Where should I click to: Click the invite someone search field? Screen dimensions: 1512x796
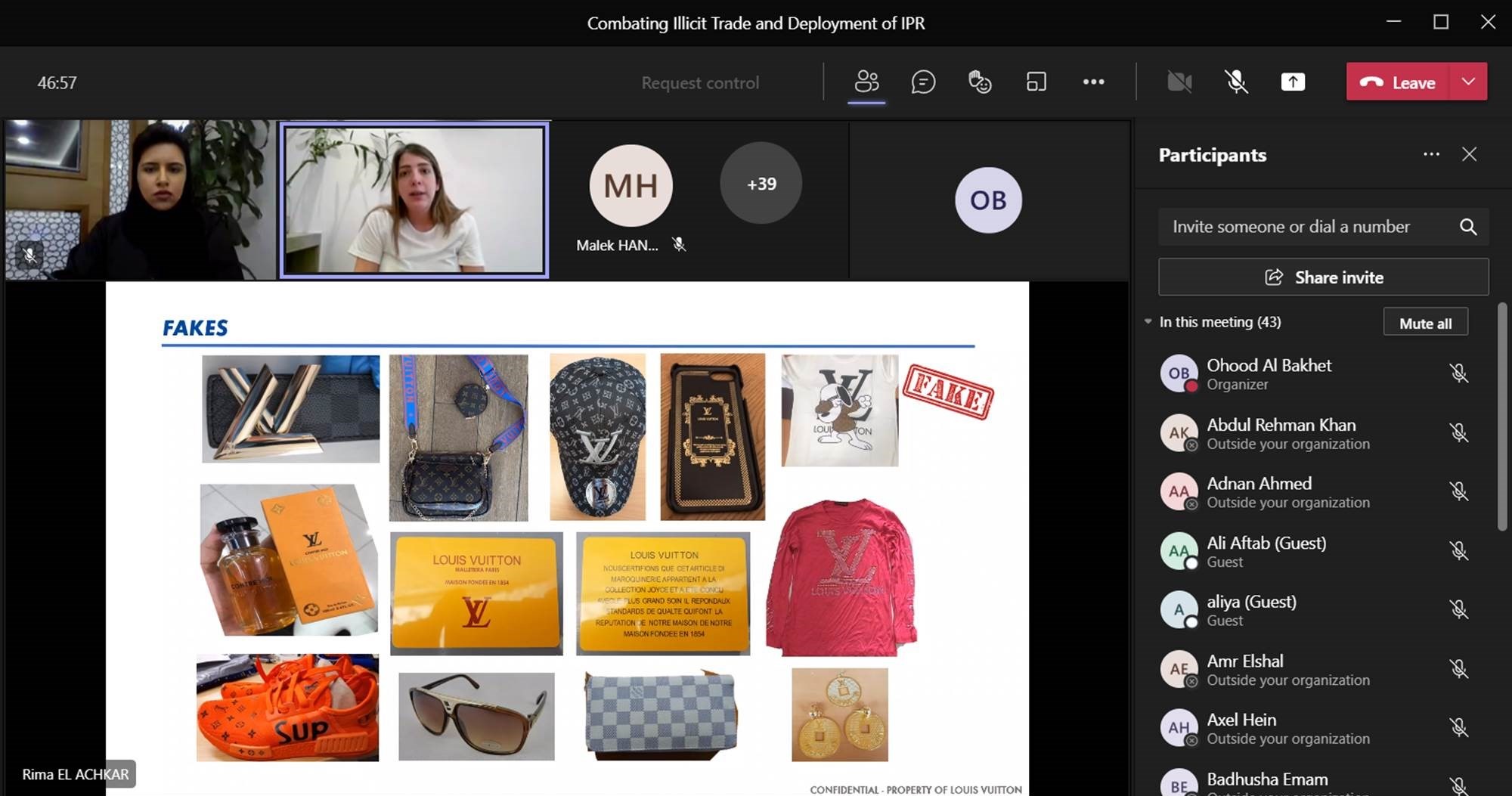coord(1323,227)
